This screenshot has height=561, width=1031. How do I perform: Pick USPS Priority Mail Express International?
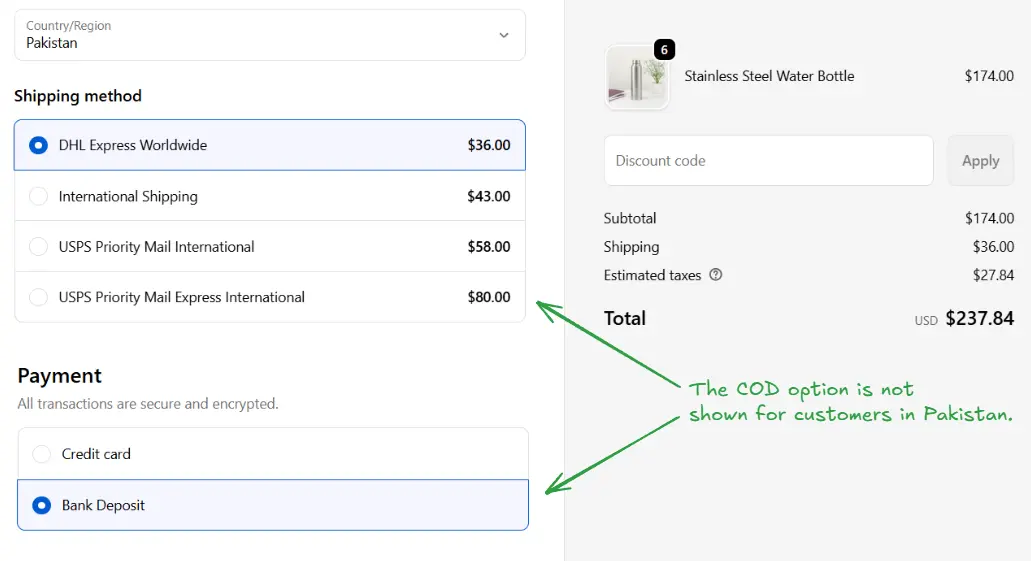pyautogui.click(x=39, y=297)
